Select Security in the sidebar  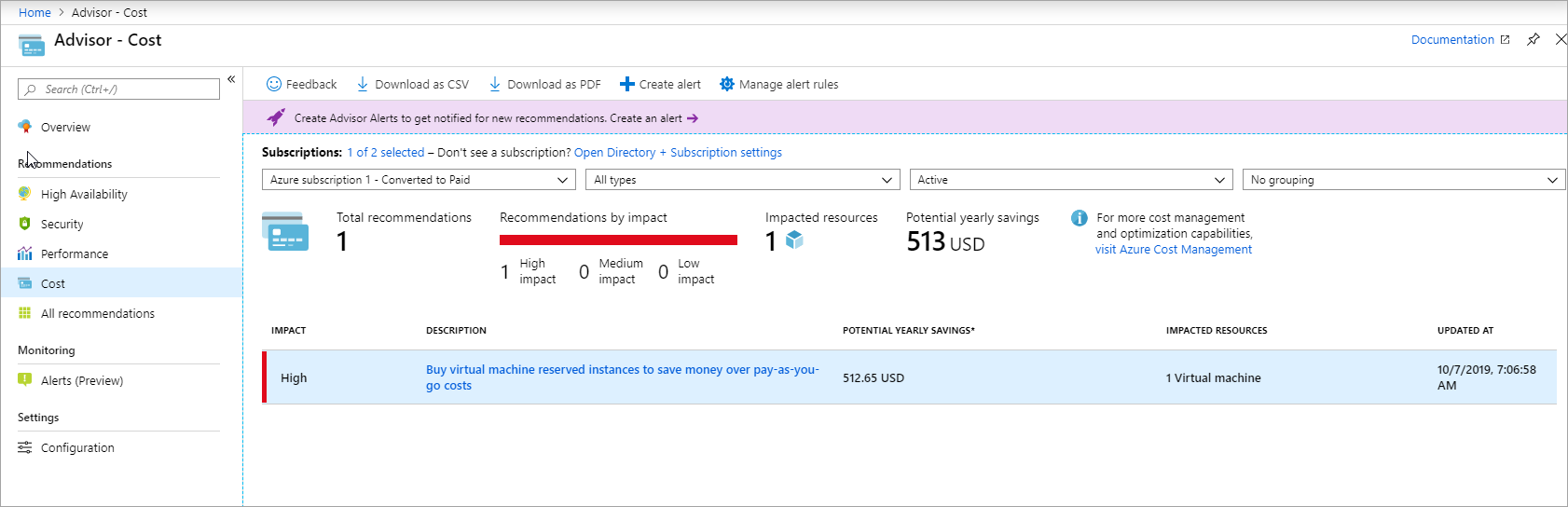click(x=62, y=224)
